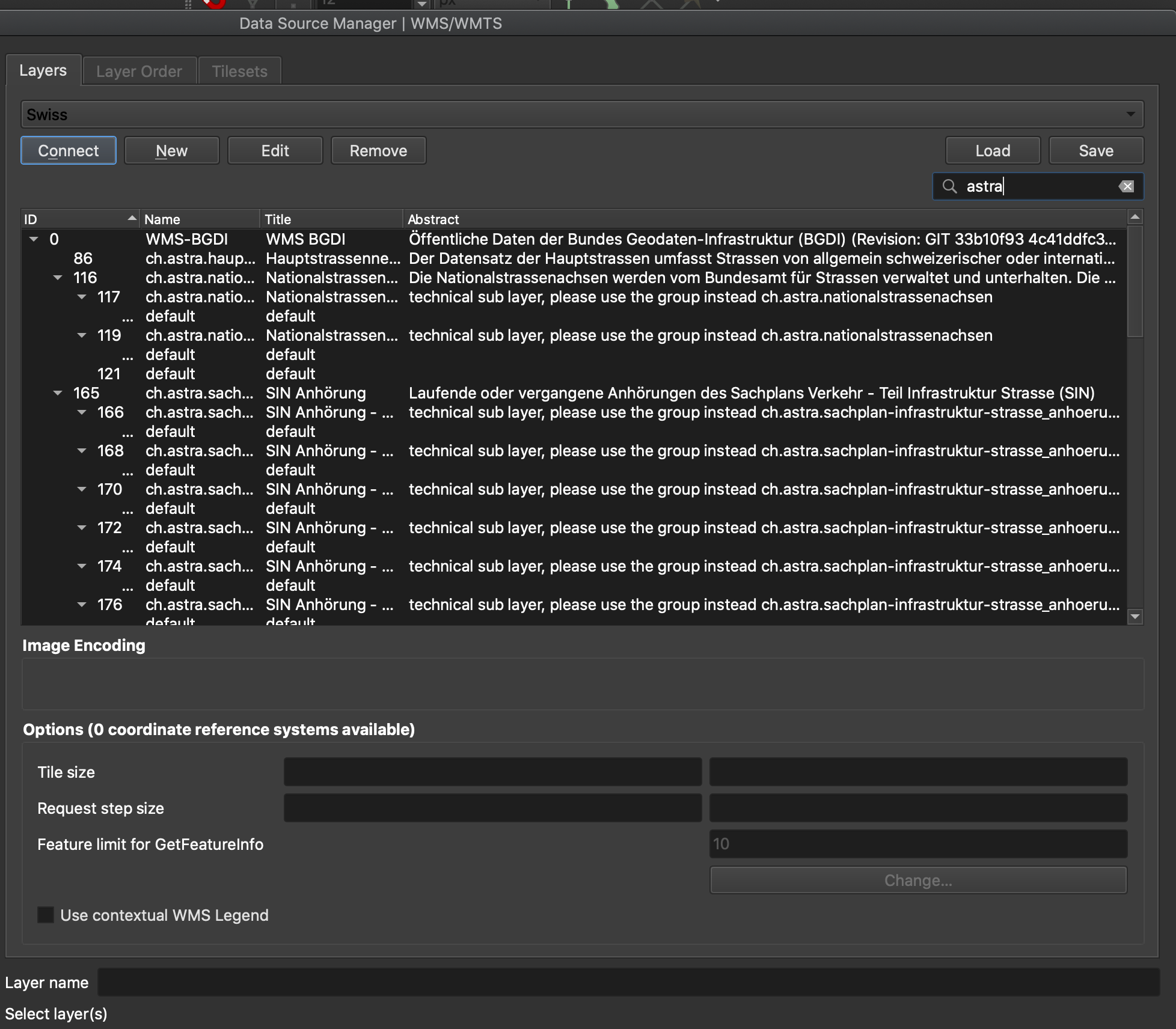
Task: Collapse layer 165 SIN Anhörung group
Action: (58, 393)
